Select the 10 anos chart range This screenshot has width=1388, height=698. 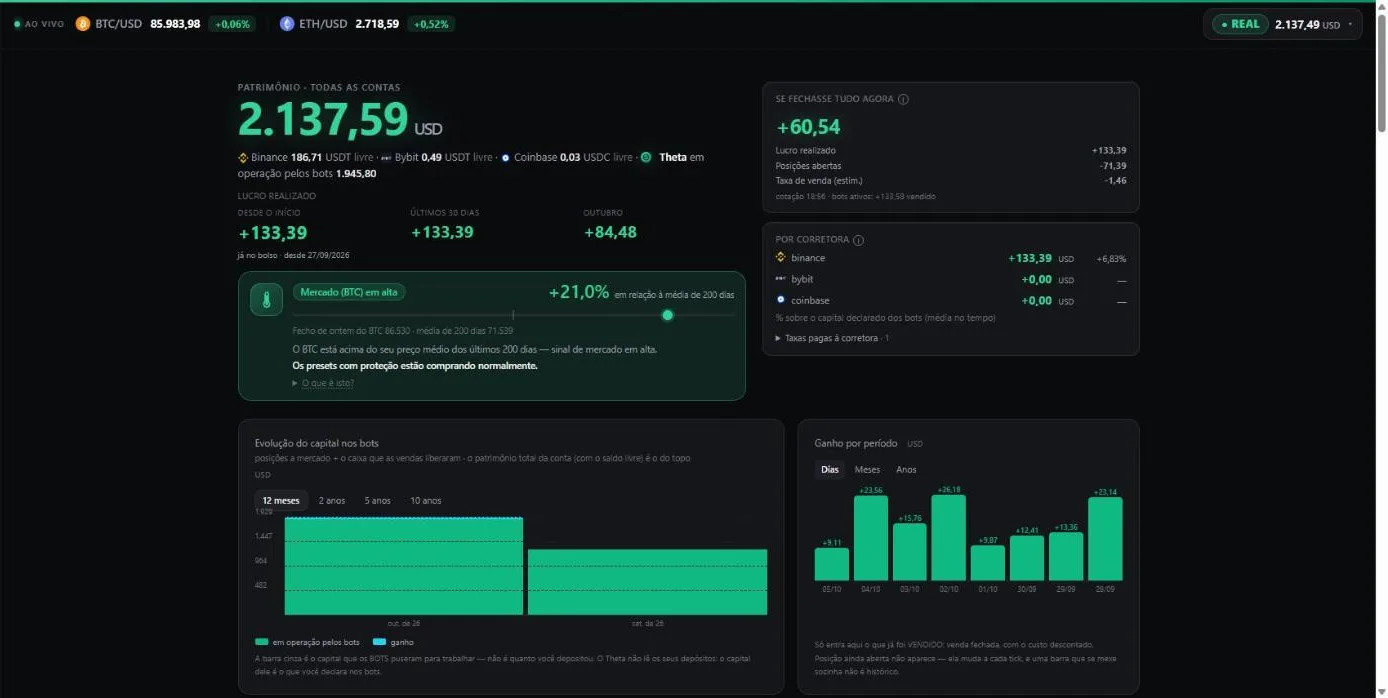coord(425,501)
